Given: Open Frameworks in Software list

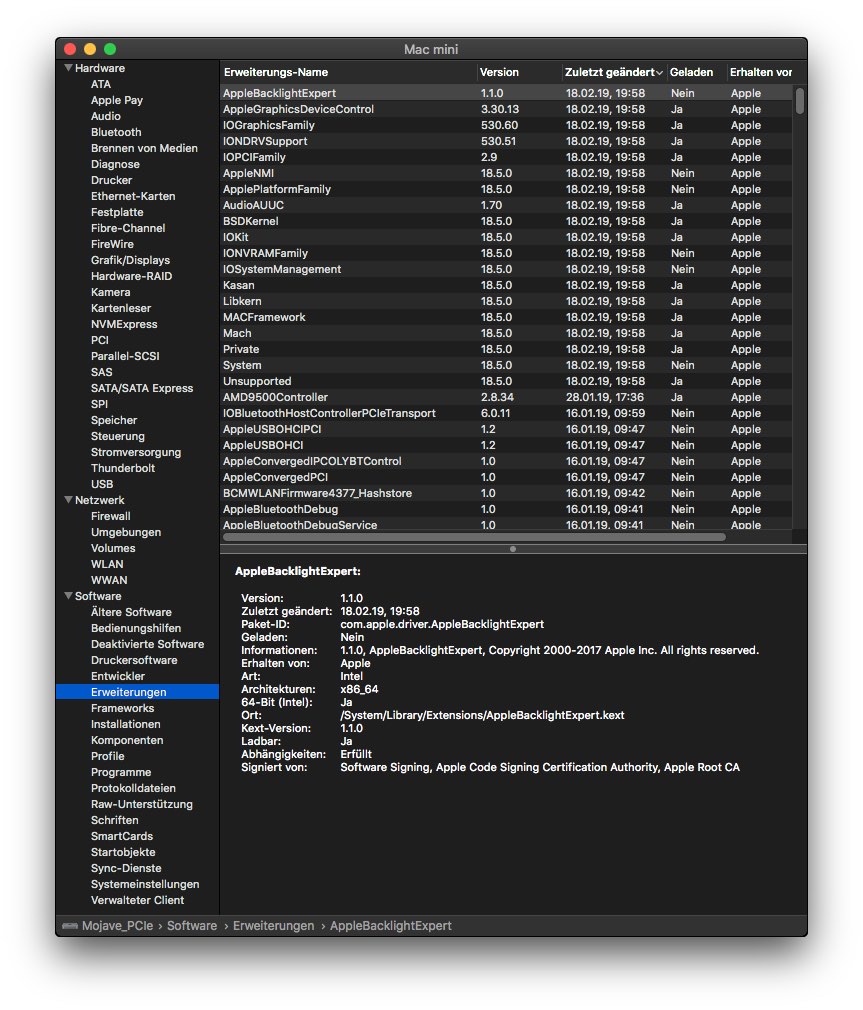Looking at the screenshot, I should [x=122, y=708].
